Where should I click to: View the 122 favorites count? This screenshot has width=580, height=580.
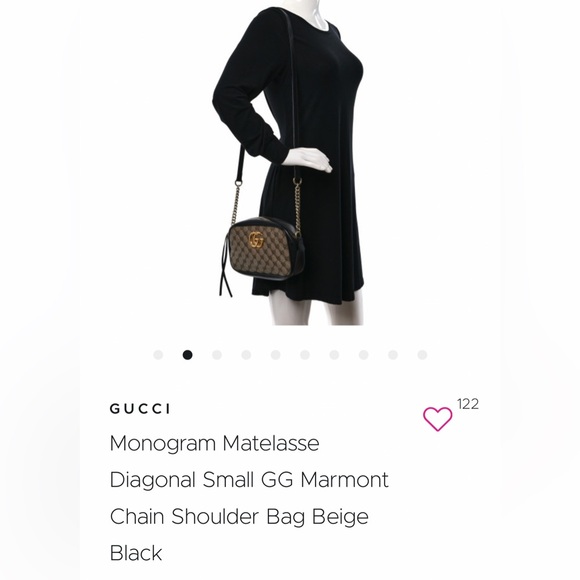[x=468, y=404]
